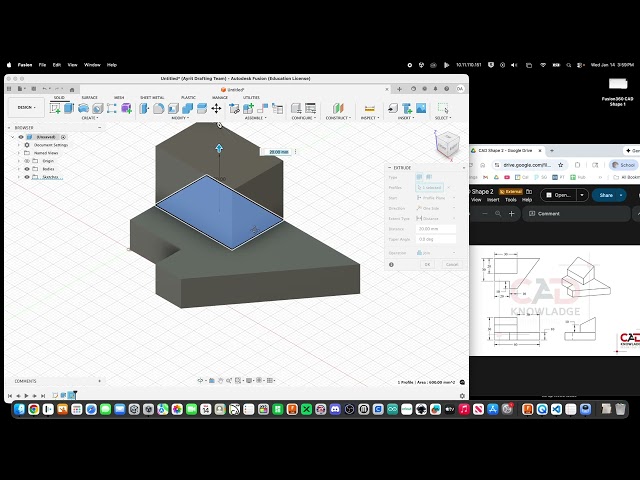
Task: Expand the Sketches folder node
Action: tap(18, 177)
